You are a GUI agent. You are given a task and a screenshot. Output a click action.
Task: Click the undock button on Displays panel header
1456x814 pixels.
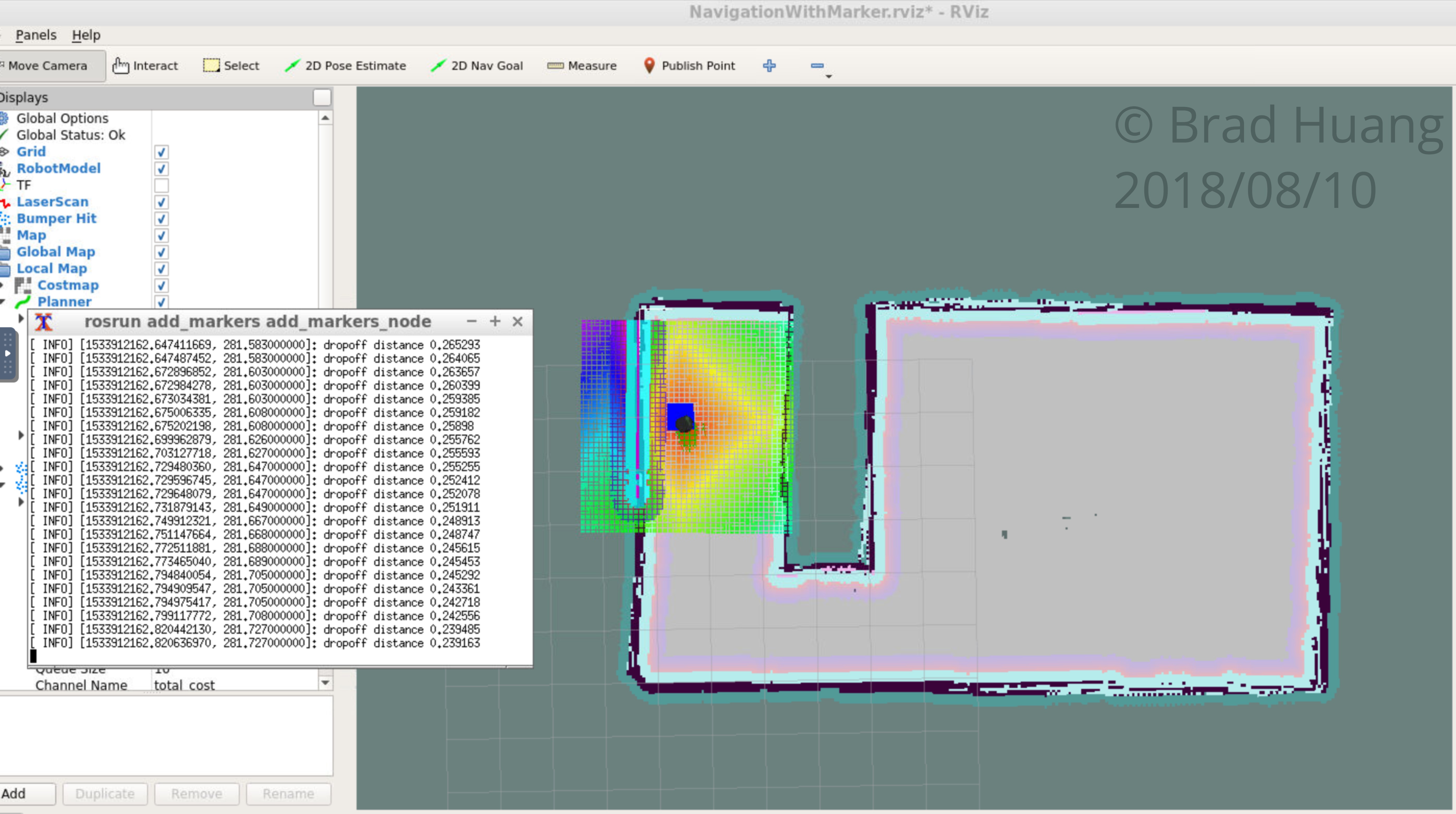click(x=322, y=97)
